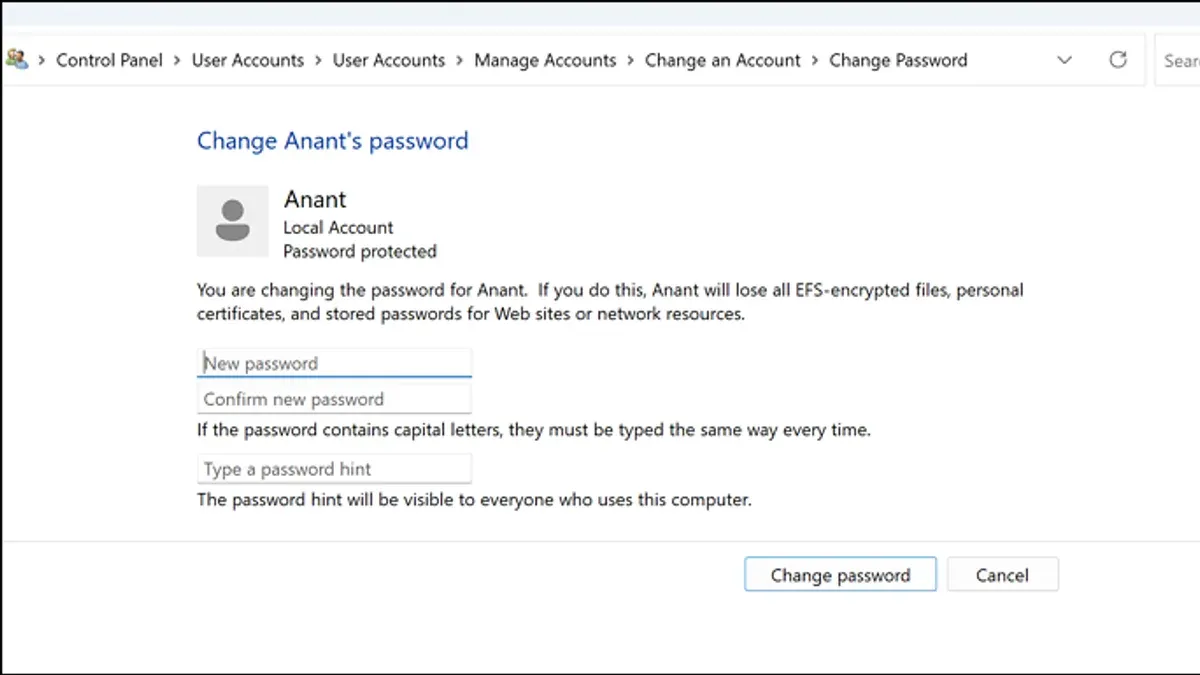Click the 'Local Account' text

pos(338,227)
